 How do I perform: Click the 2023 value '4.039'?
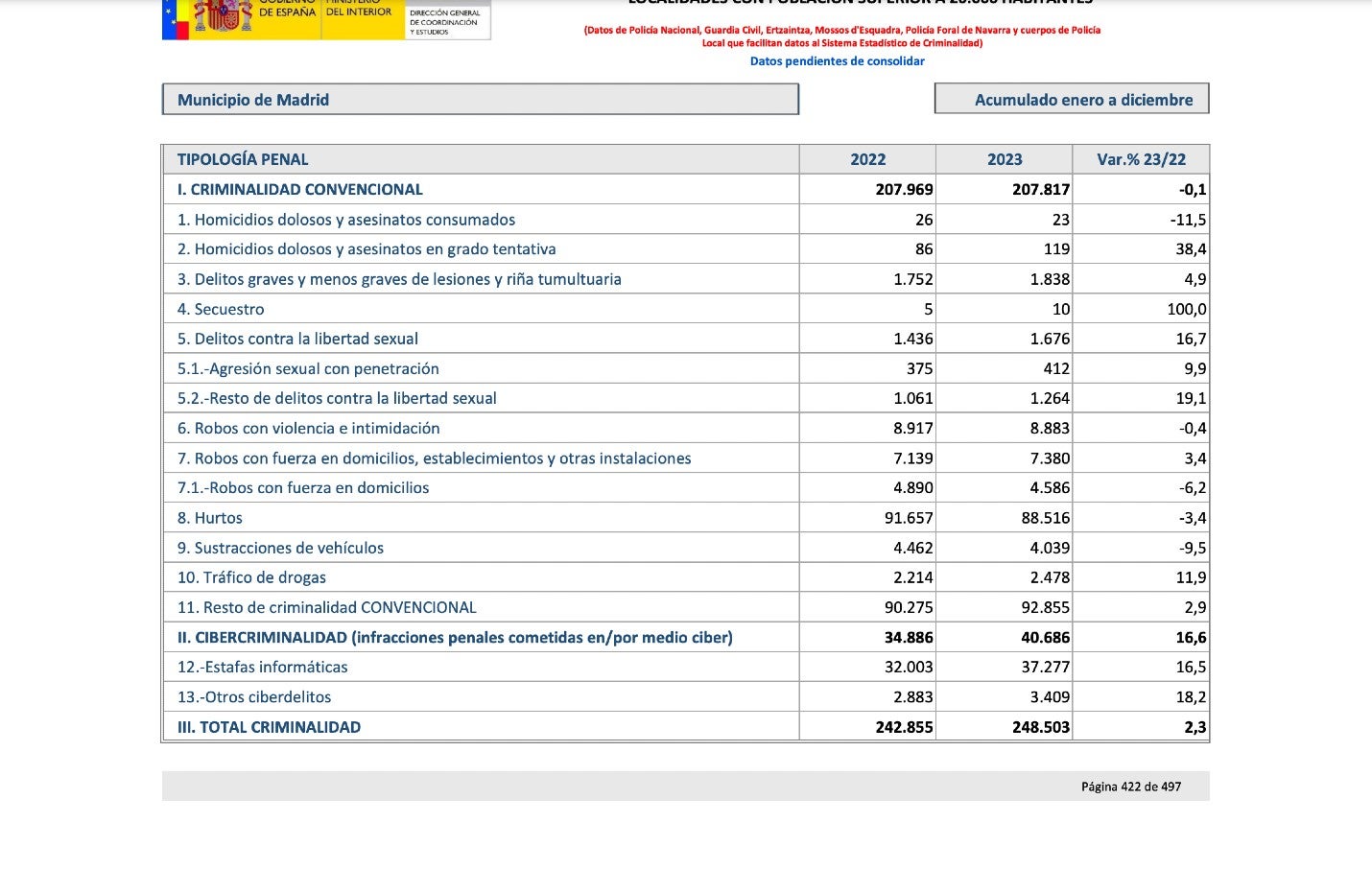coord(1050,548)
